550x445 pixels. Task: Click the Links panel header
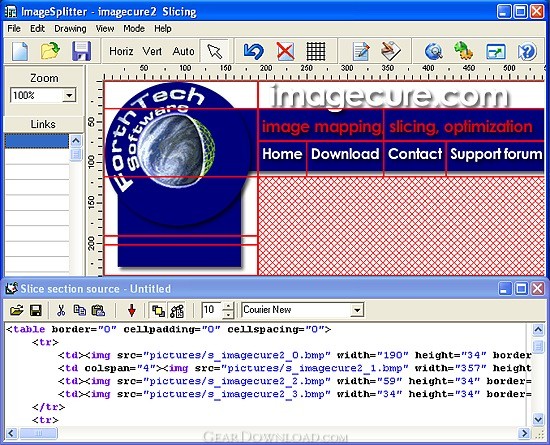[x=43, y=124]
